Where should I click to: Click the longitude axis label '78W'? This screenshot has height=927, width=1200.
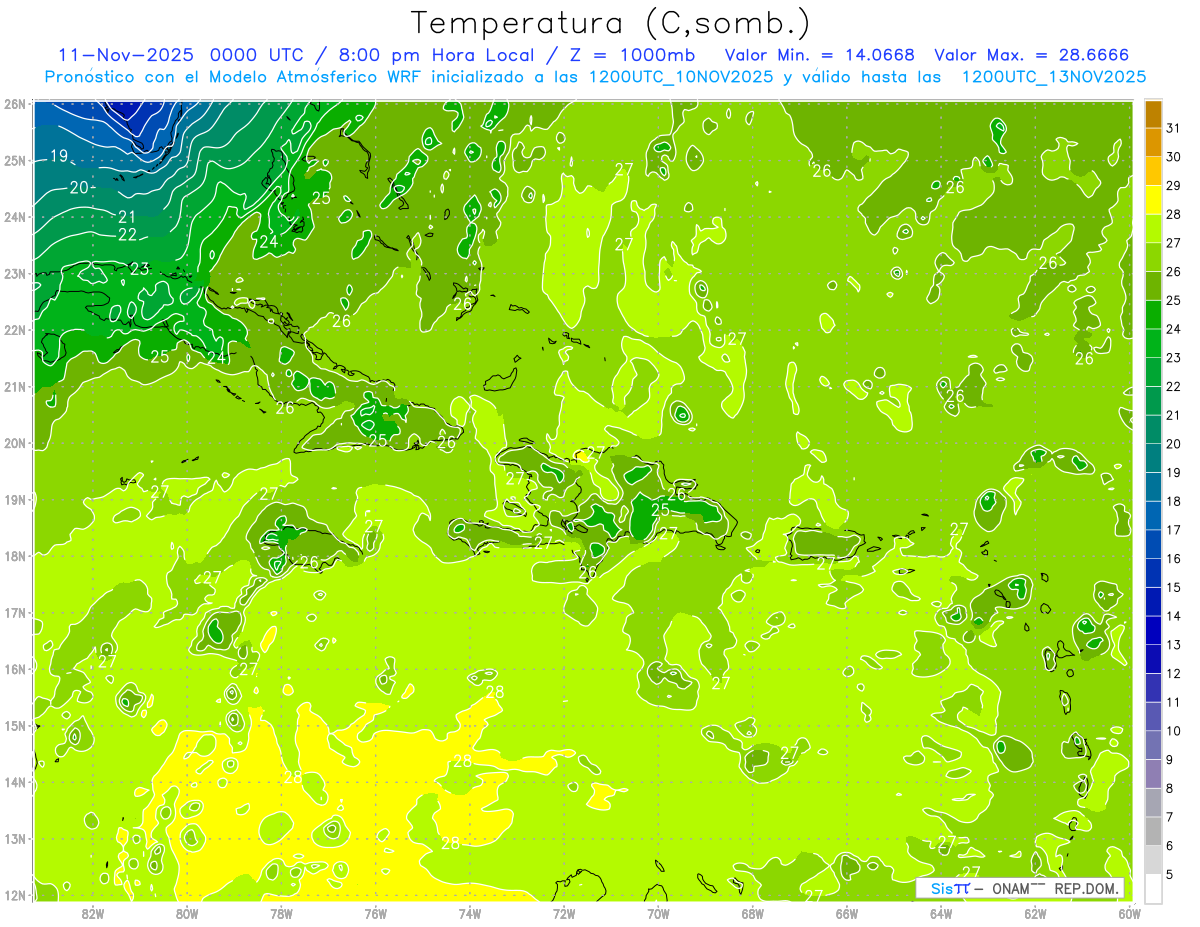[281, 914]
